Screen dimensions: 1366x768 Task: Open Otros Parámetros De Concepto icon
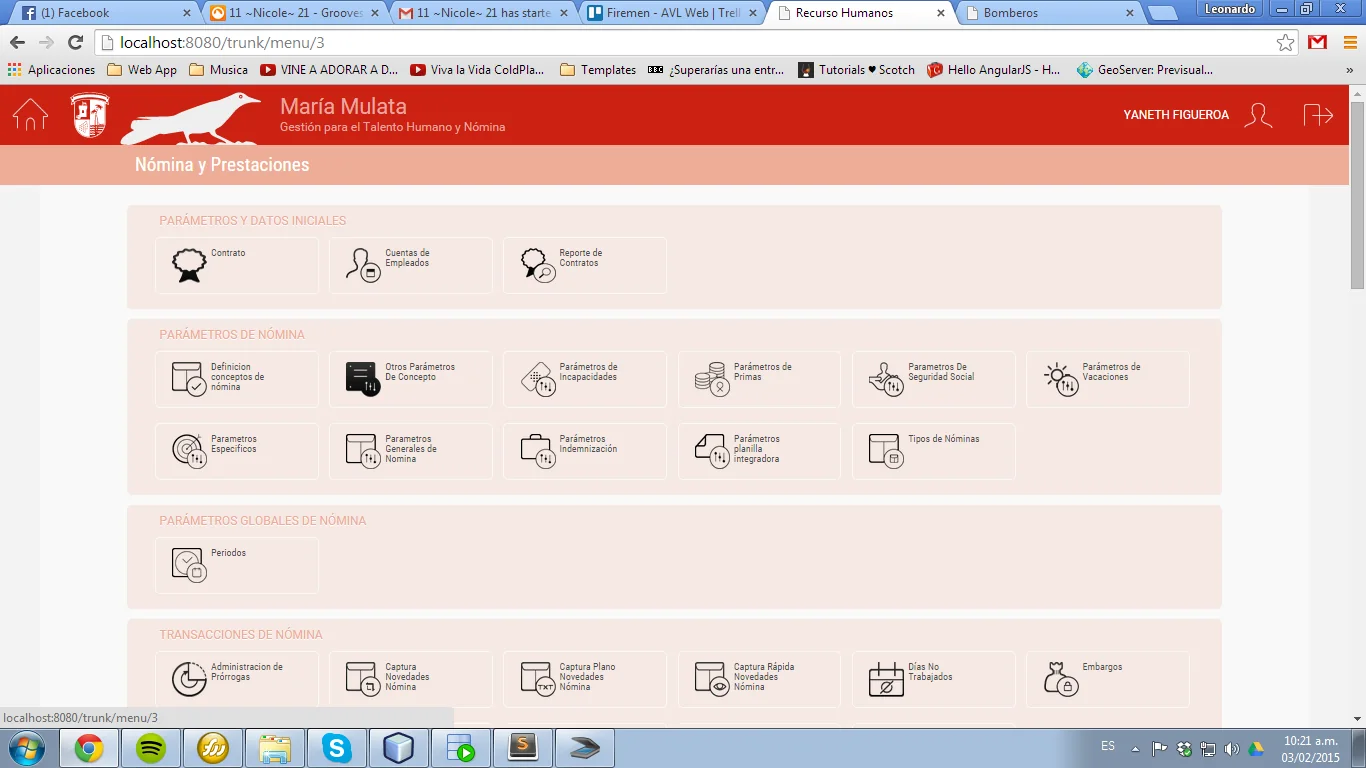tap(363, 379)
